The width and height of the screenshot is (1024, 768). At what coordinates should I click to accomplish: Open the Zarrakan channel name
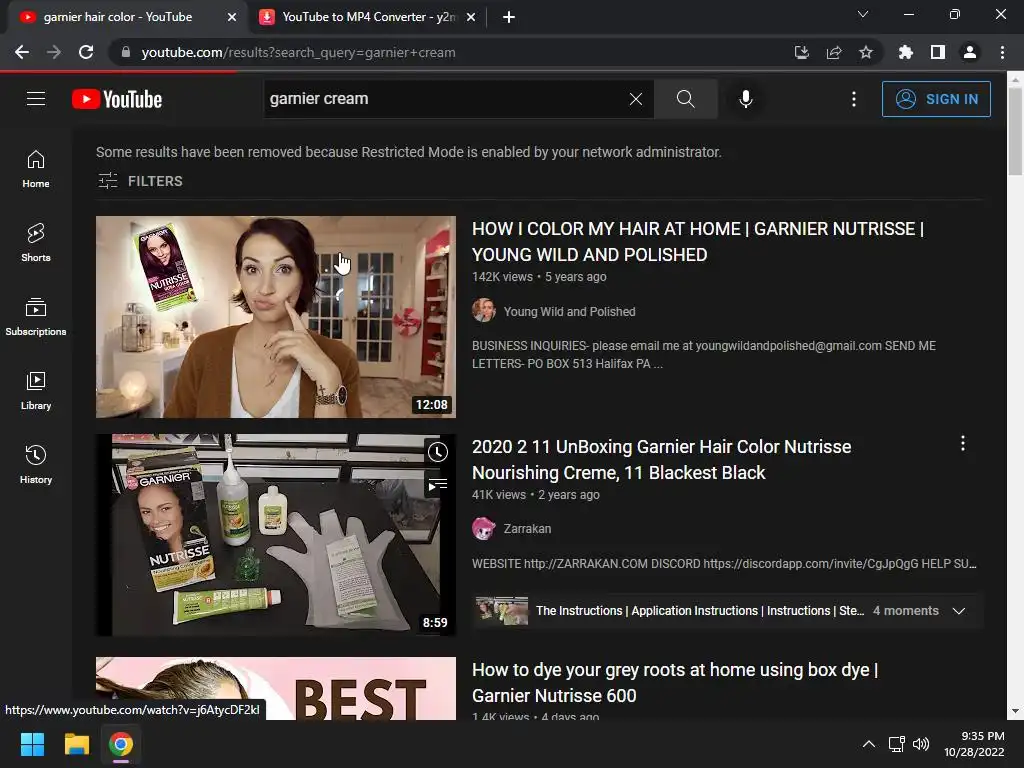[x=527, y=528]
